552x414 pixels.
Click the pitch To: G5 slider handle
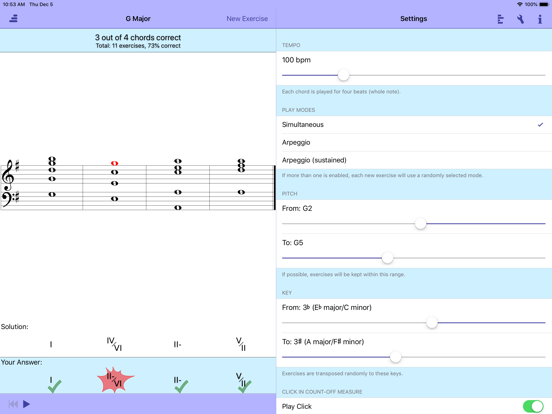387,258
